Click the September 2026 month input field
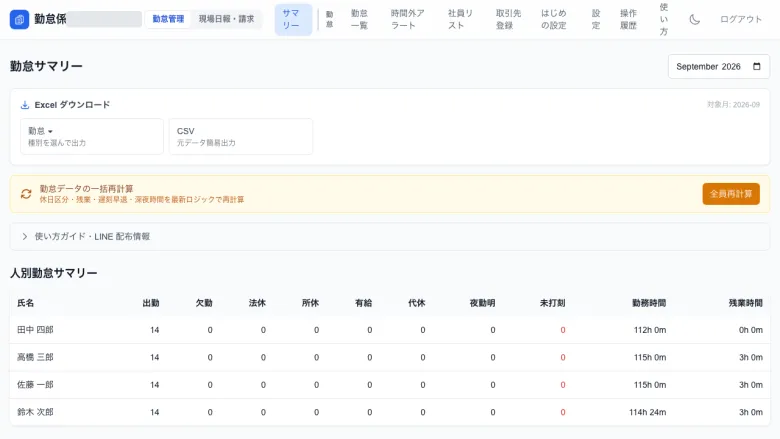Screen dimensions: 780x439 pyautogui.click(x=719, y=67)
